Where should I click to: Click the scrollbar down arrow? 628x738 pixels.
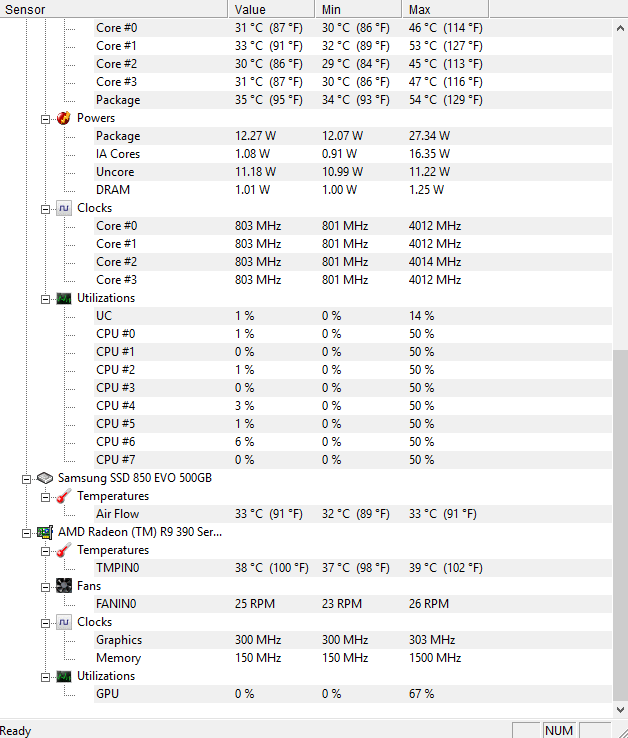coord(620,709)
